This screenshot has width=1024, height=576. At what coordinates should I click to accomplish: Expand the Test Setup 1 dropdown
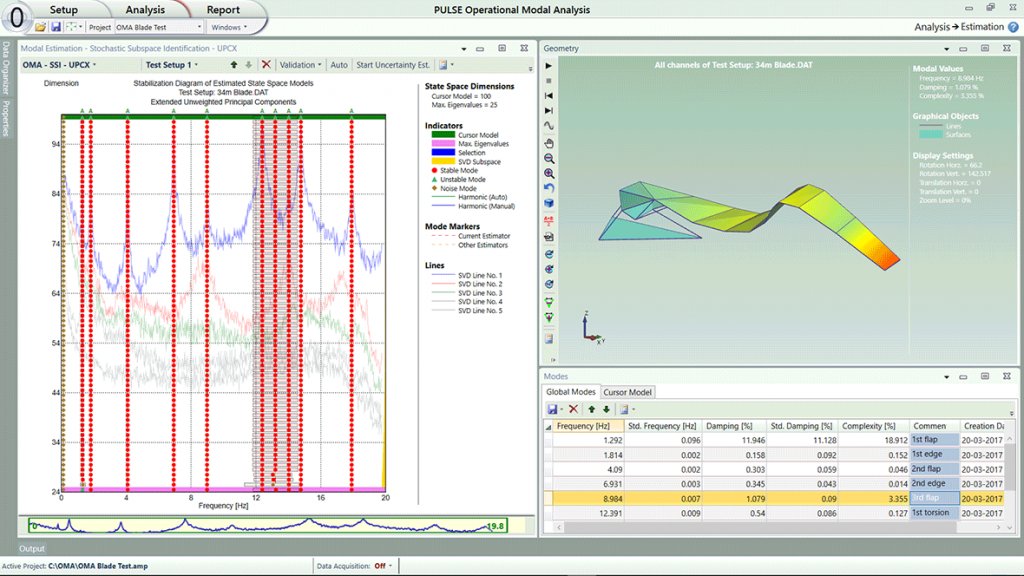click(172, 65)
